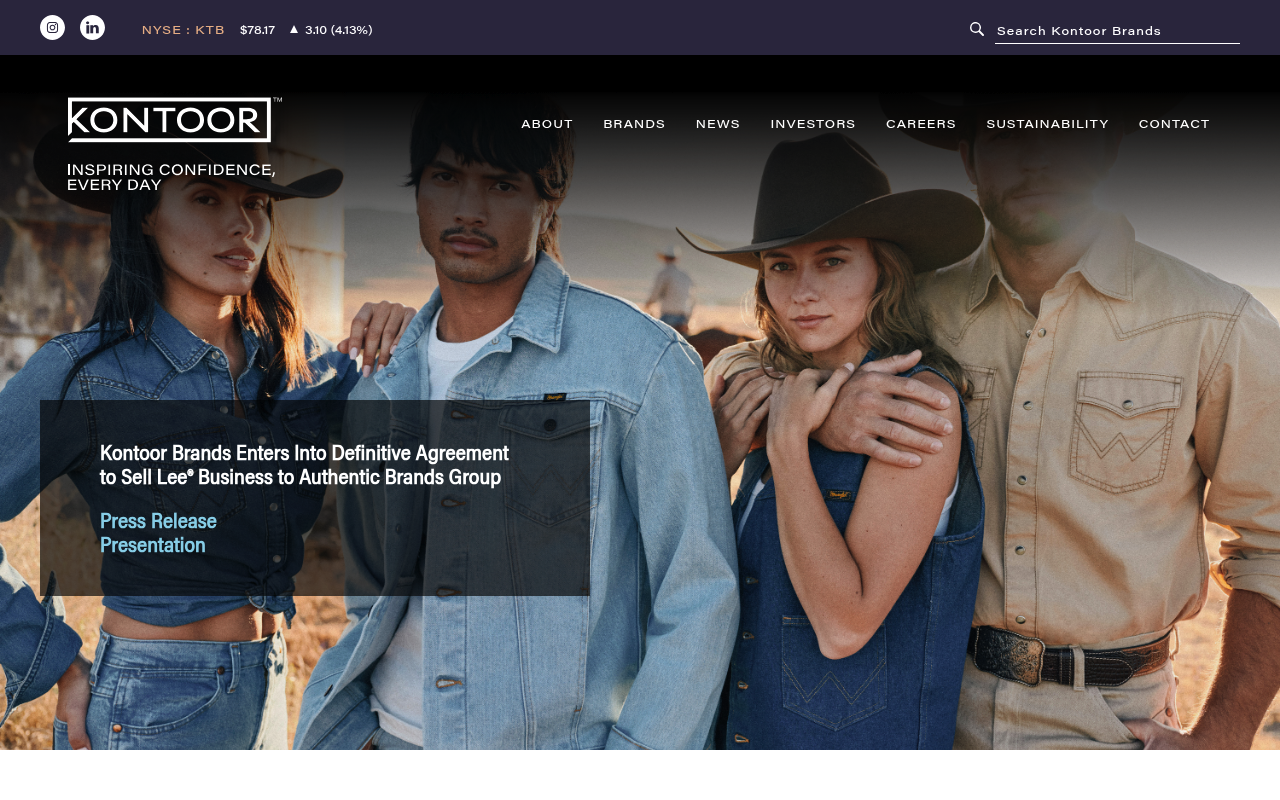Click the Lee sale agreement headline
The height and width of the screenshot is (800, 1280).
tap(304, 465)
